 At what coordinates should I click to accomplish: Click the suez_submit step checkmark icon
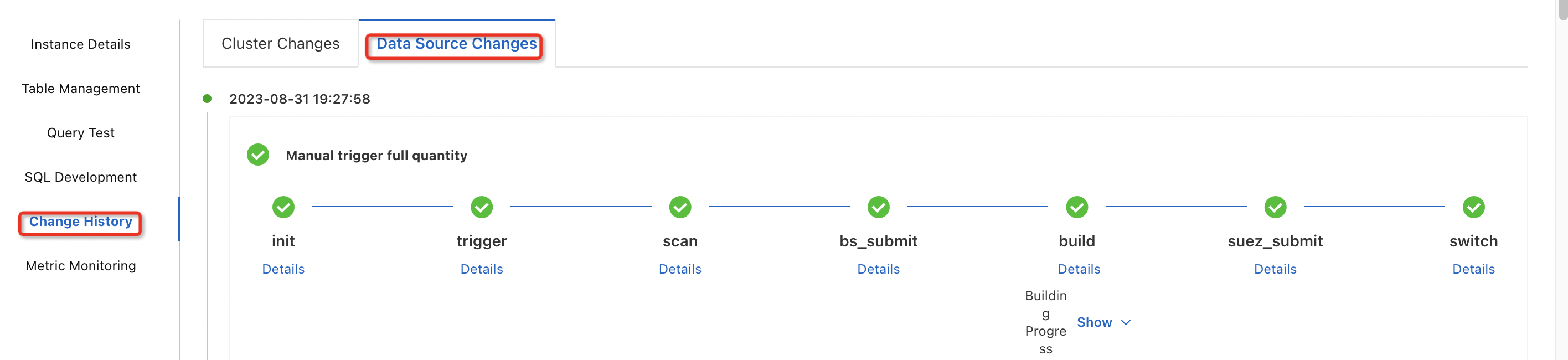[1275, 207]
